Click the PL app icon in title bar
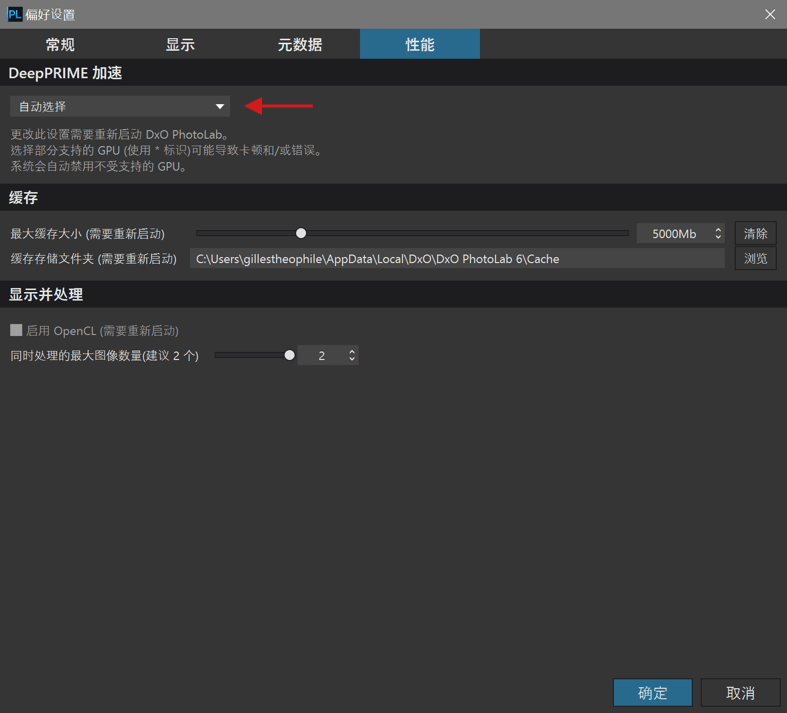Image resolution: width=787 pixels, height=713 pixels. pyautogui.click(x=14, y=15)
